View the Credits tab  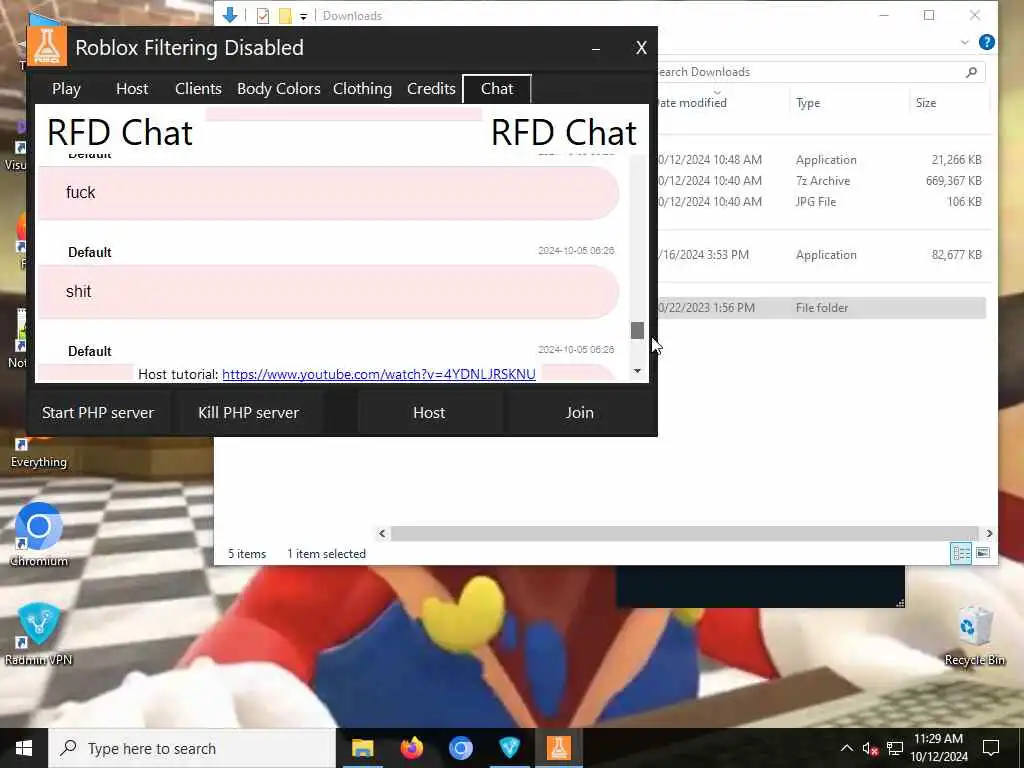(x=431, y=89)
